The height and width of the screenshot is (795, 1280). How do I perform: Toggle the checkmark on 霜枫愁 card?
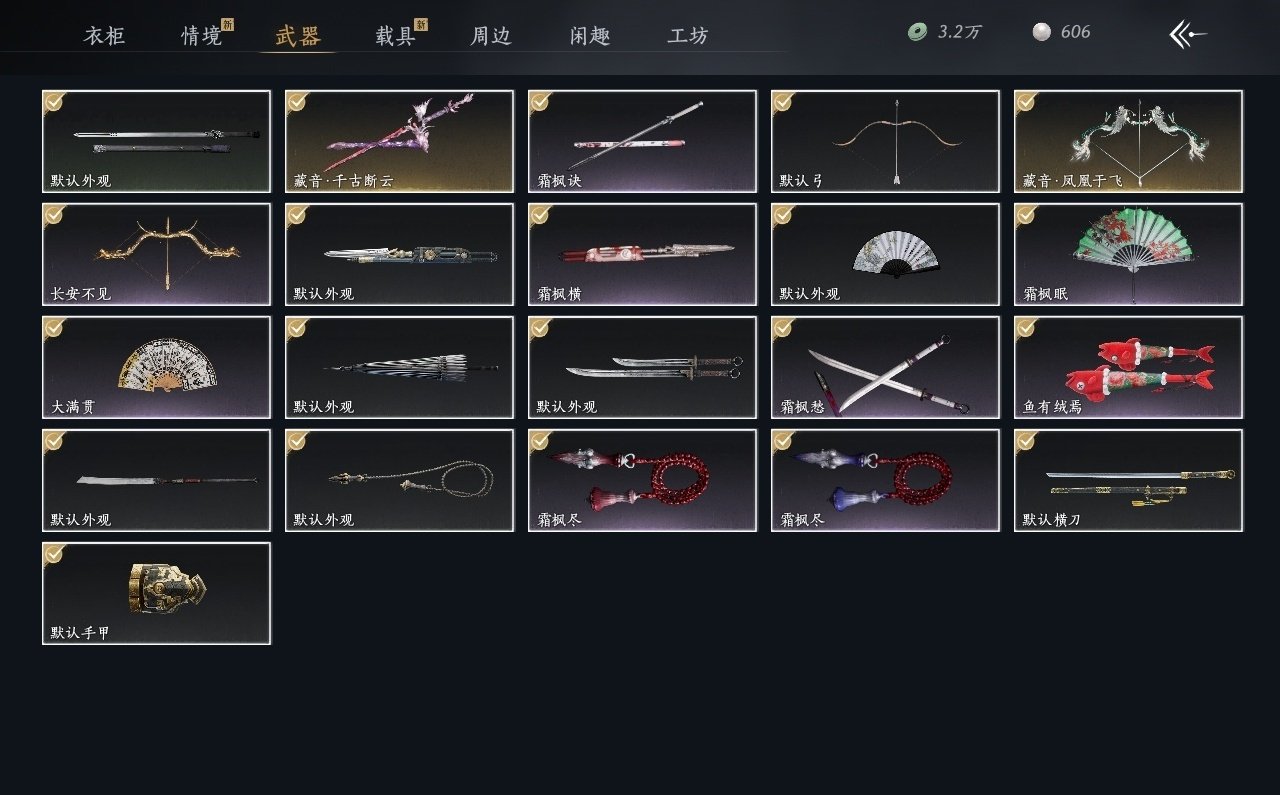tap(783, 327)
